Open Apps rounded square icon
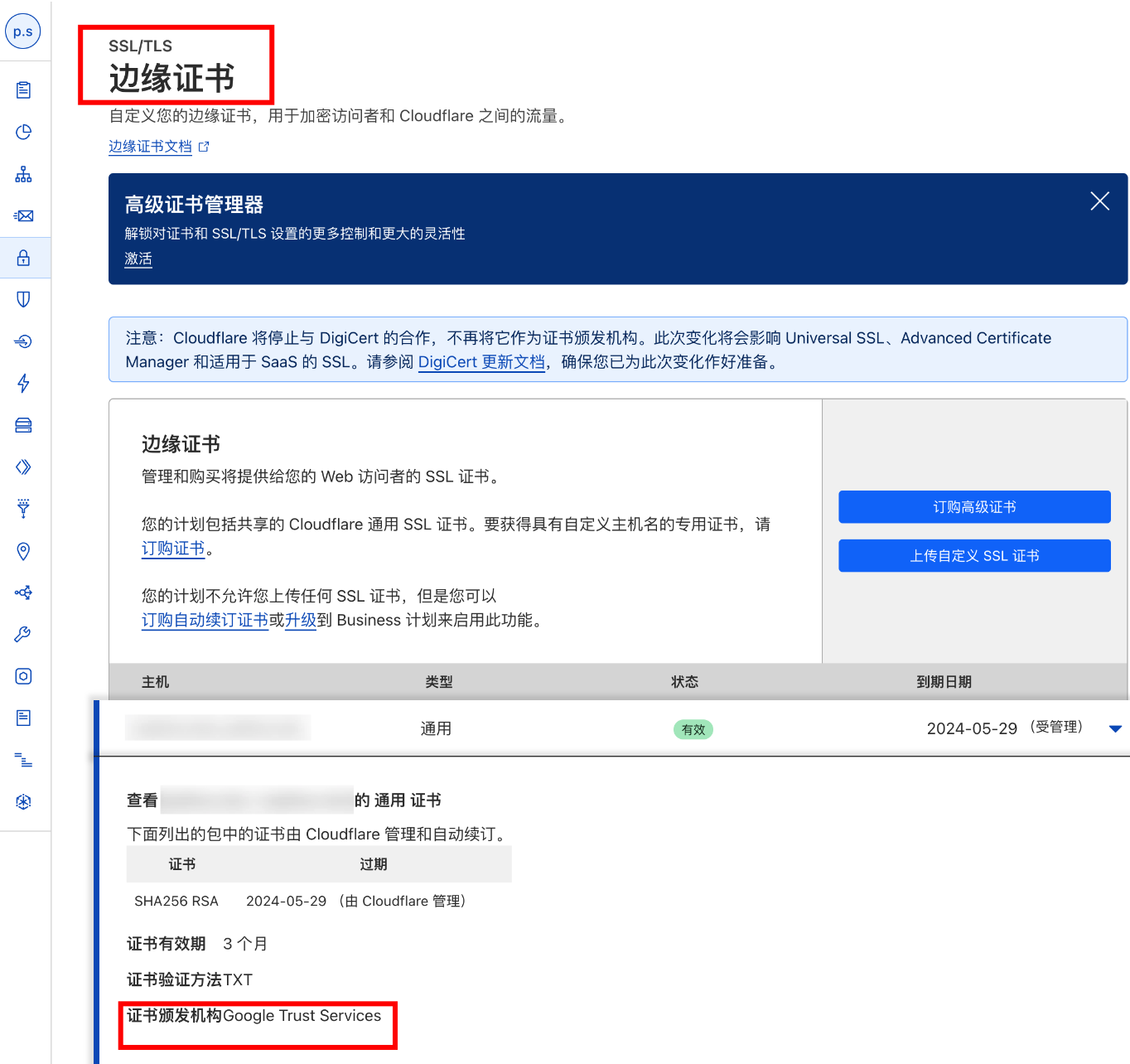Screen dimensions: 1130x1064 tap(23, 676)
